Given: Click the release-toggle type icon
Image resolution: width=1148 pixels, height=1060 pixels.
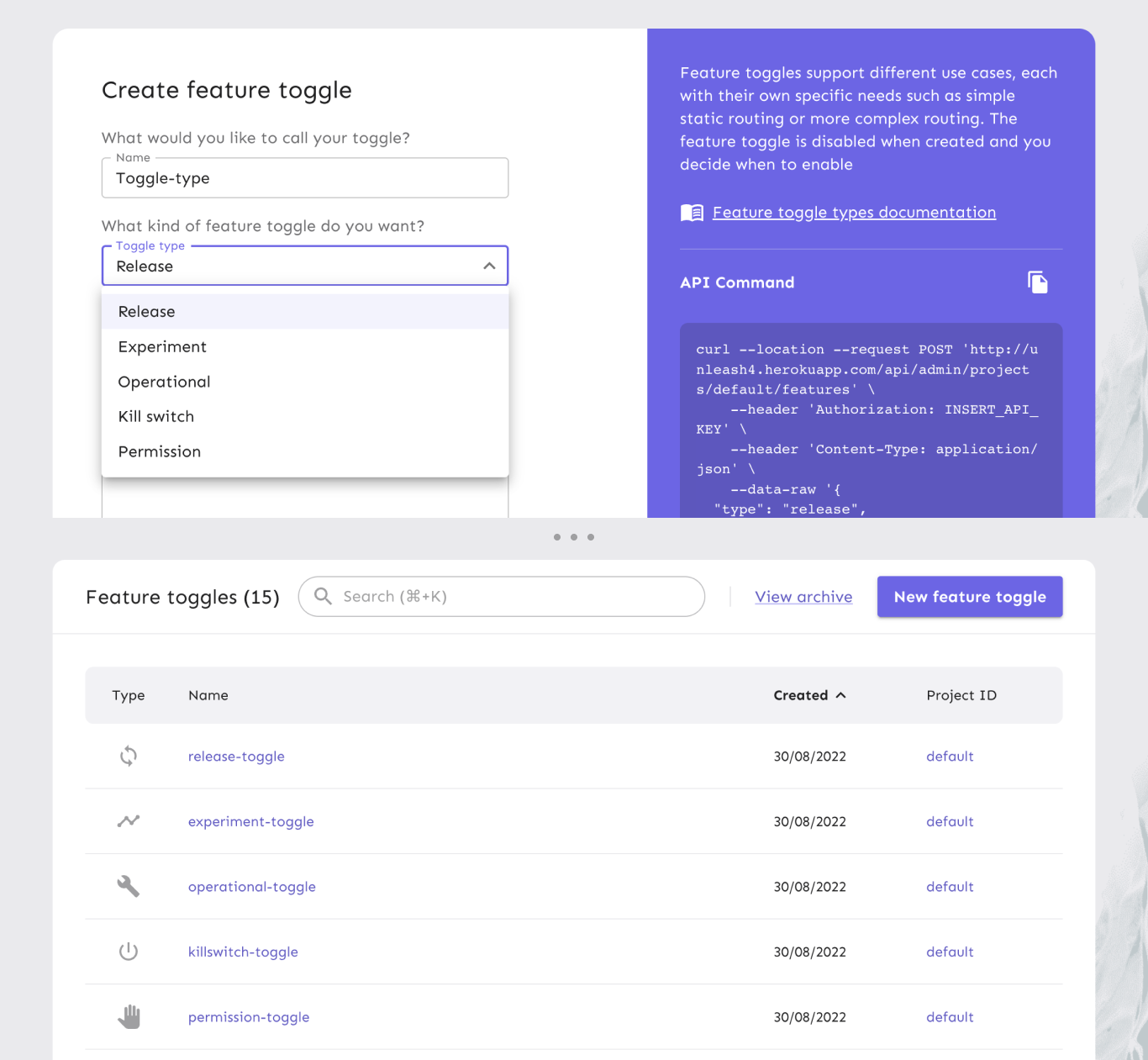Looking at the screenshot, I should [x=129, y=756].
